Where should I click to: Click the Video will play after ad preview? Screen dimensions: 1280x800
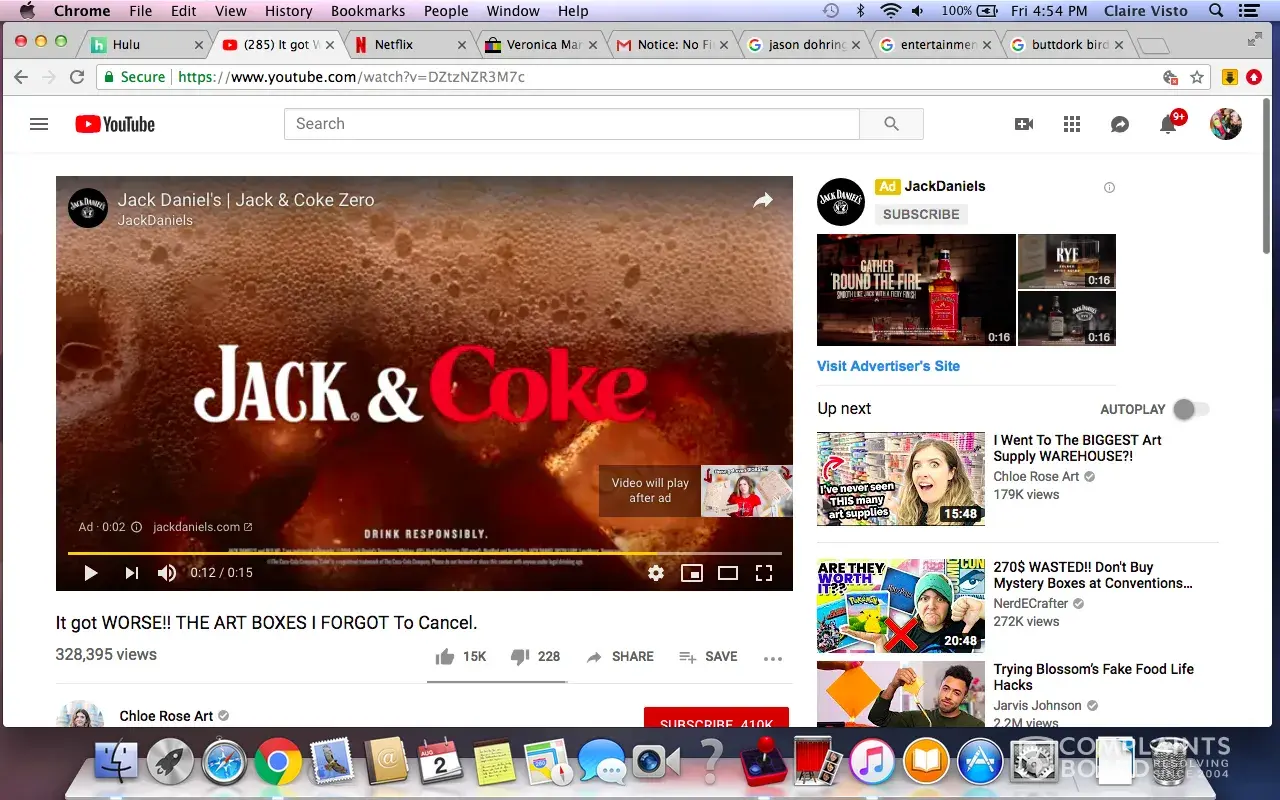[x=696, y=491]
